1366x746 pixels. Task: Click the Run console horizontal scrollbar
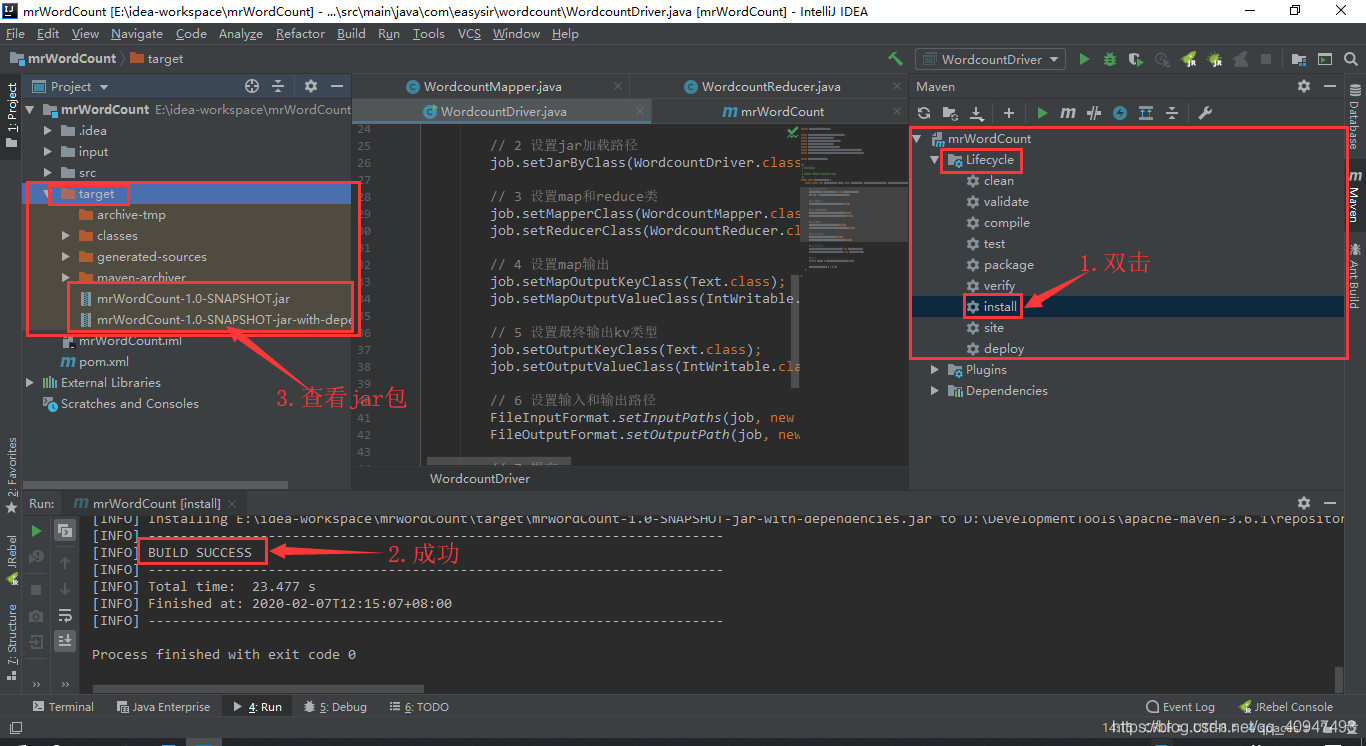[x=260, y=689]
